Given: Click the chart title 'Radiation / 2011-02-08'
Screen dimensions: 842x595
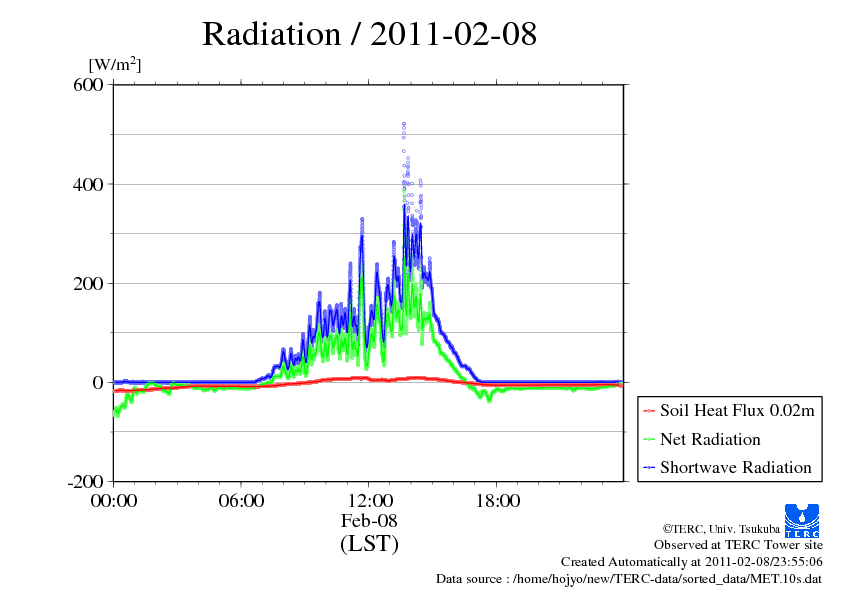Looking at the screenshot, I should [369, 34].
